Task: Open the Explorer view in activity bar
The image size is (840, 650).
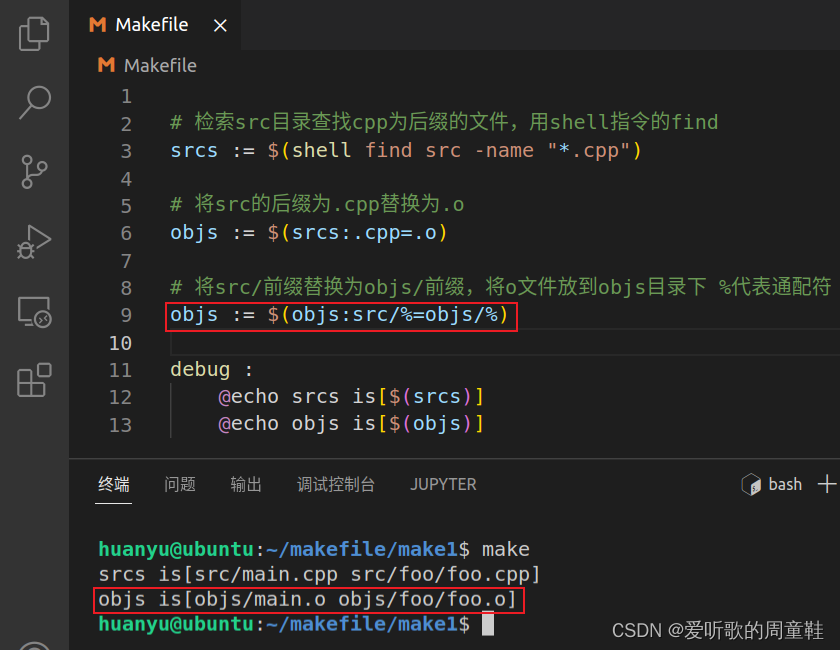Action: [34, 34]
